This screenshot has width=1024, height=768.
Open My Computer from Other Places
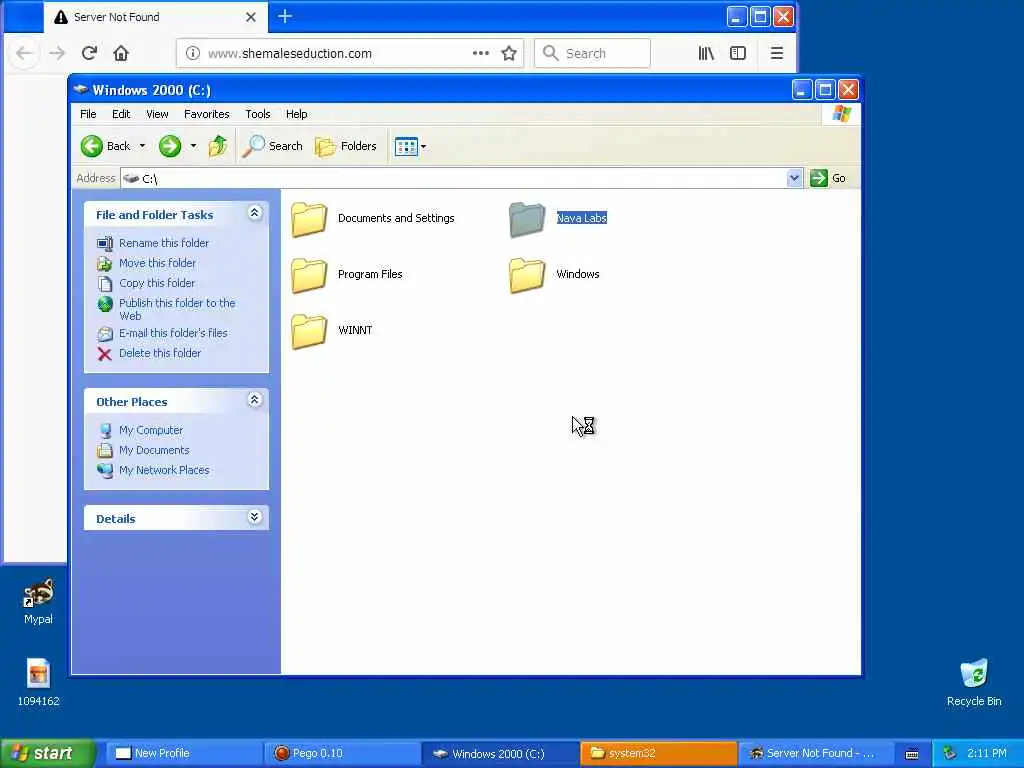[151, 430]
